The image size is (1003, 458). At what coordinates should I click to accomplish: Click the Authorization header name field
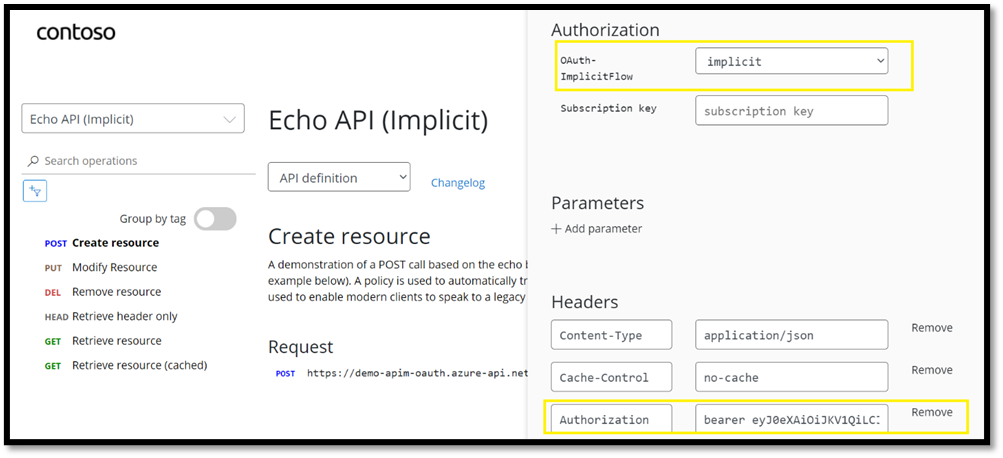(x=612, y=419)
